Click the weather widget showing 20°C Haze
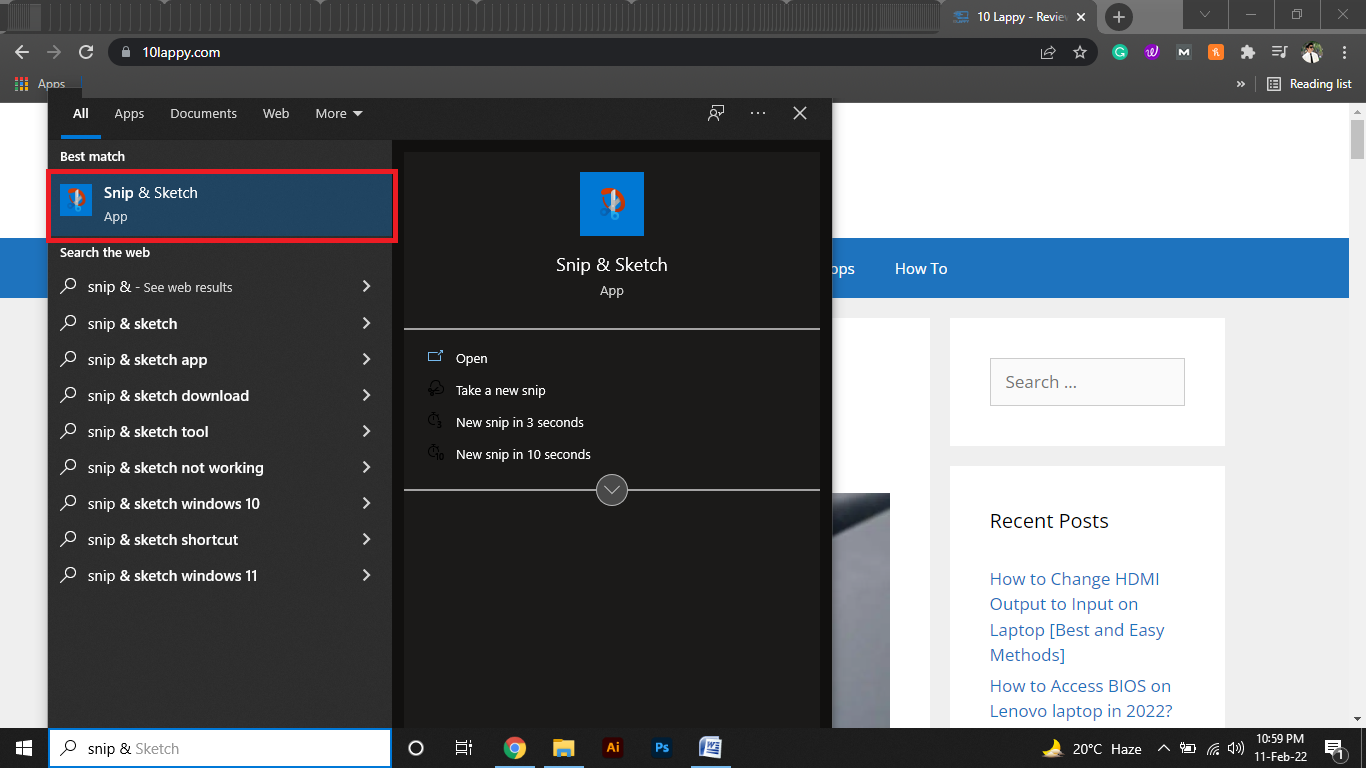This screenshot has width=1366, height=768. [x=1093, y=748]
